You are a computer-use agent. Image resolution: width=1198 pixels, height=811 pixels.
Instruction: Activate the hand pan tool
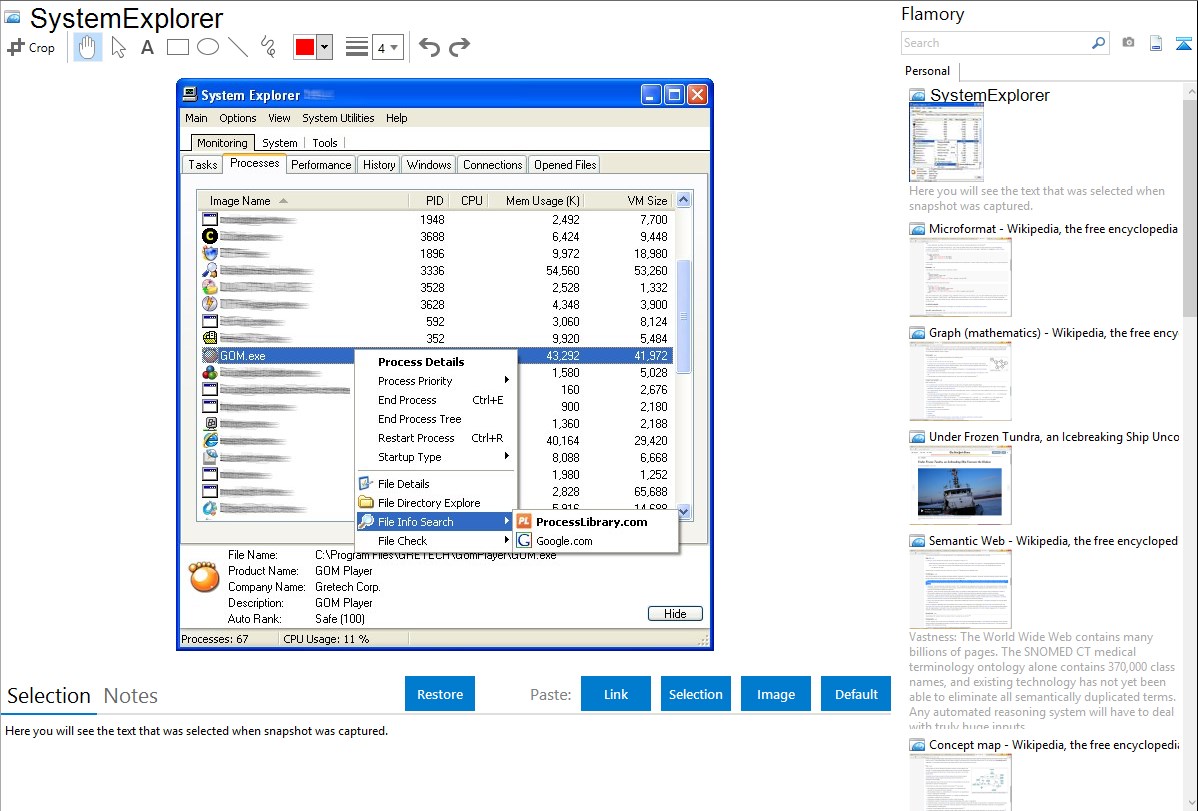tap(88, 47)
